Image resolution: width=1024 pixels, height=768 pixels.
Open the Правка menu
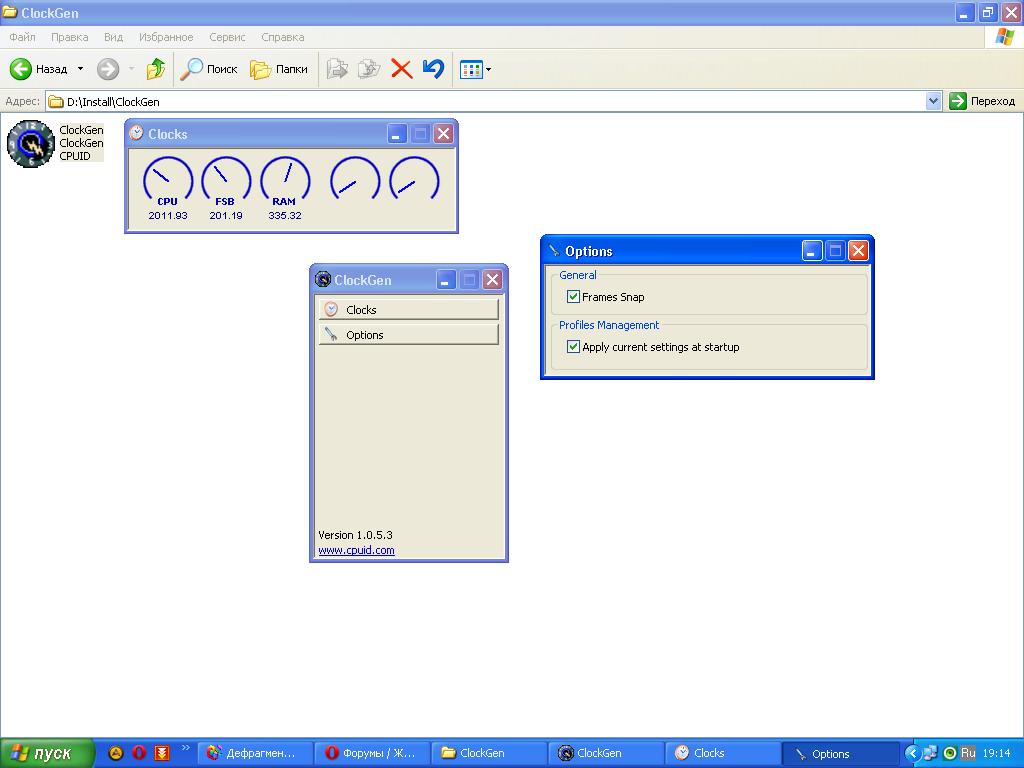pos(69,37)
